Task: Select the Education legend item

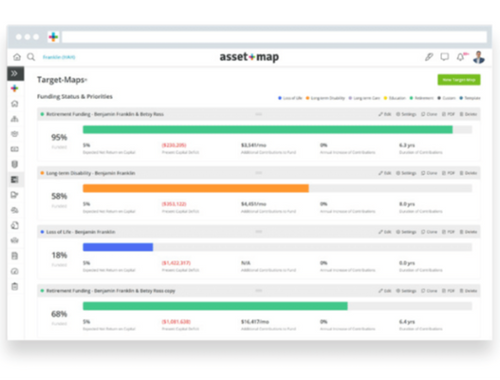Action: pyautogui.click(x=395, y=98)
